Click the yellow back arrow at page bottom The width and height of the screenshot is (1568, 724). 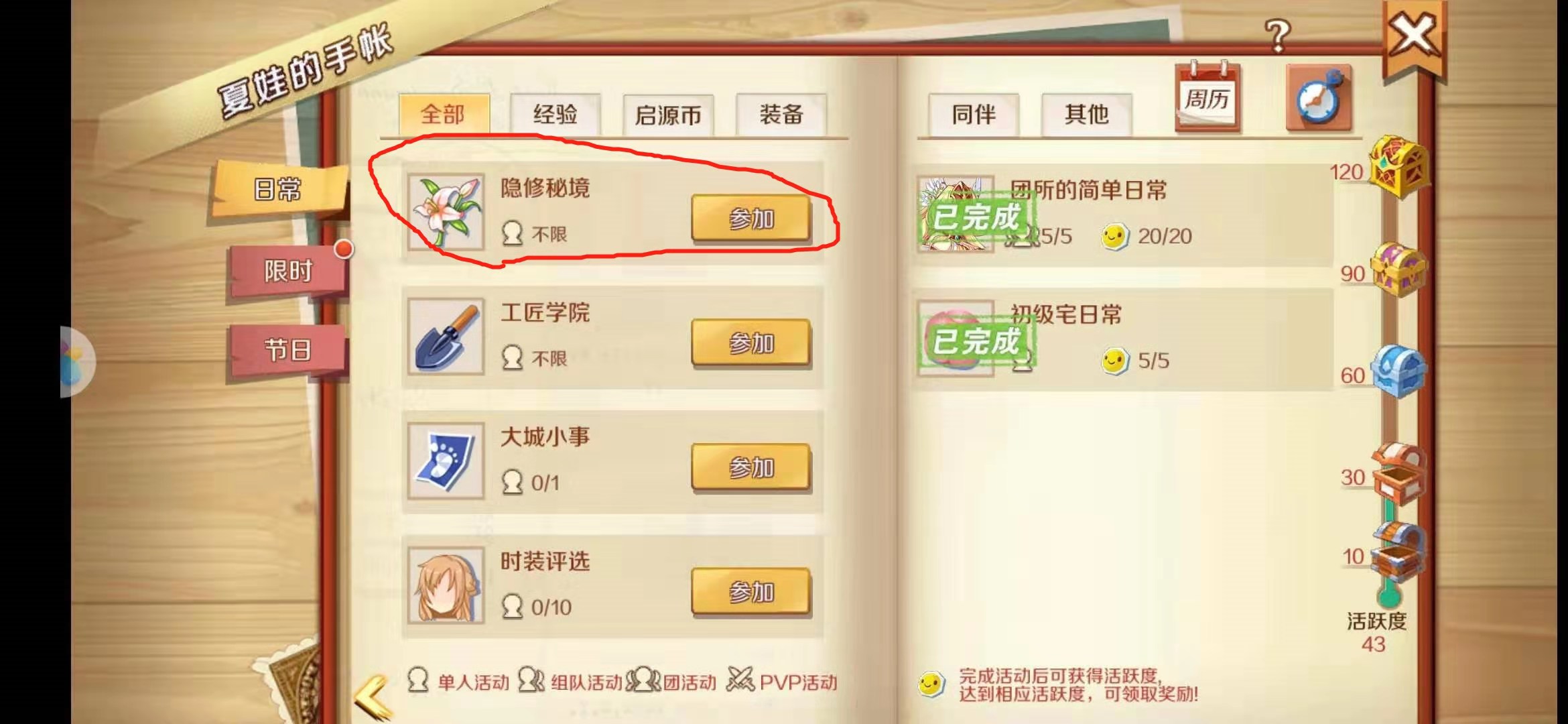(x=373, y=697)
